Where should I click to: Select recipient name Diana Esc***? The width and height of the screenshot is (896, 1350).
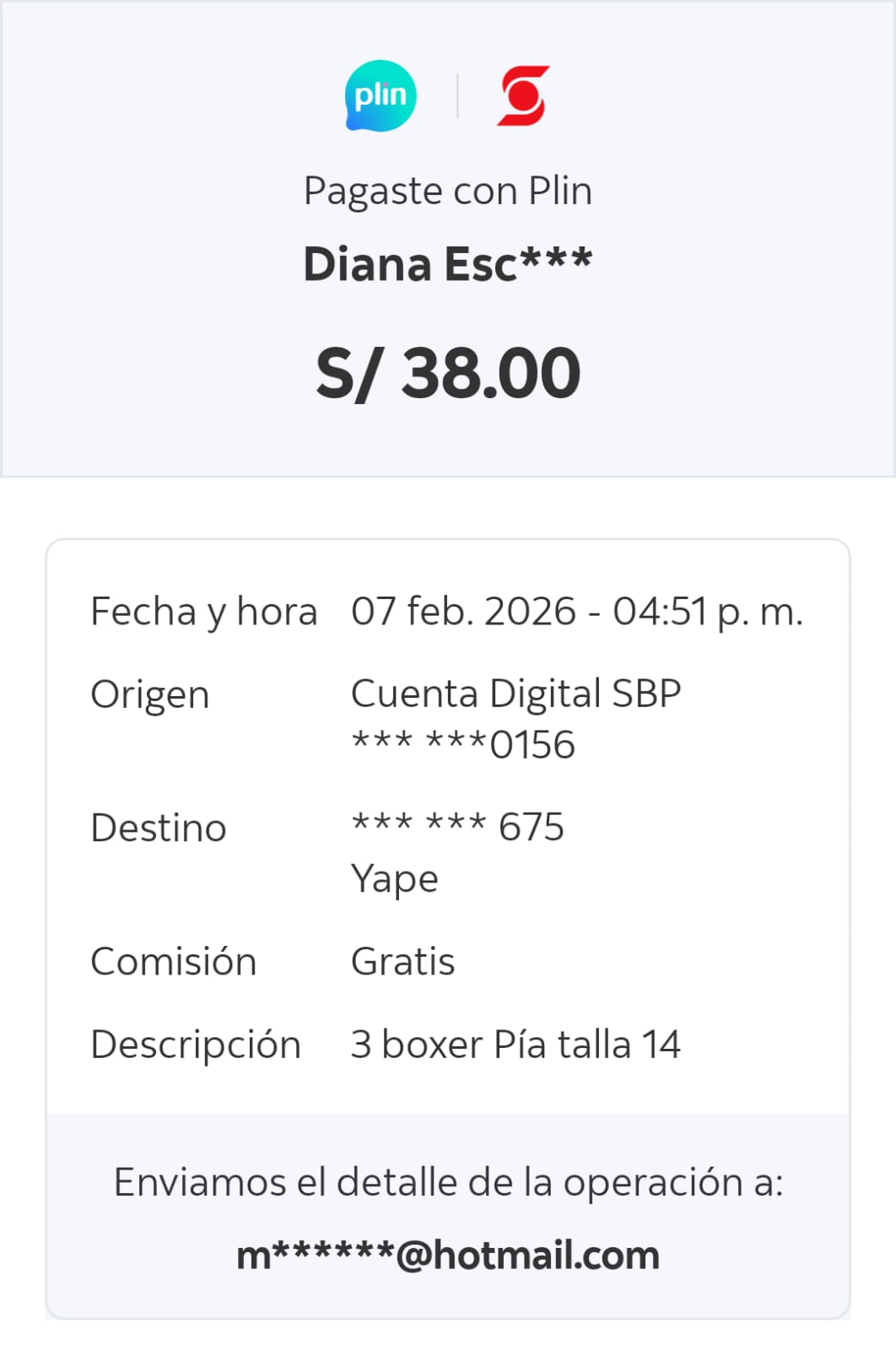(447, 264)
